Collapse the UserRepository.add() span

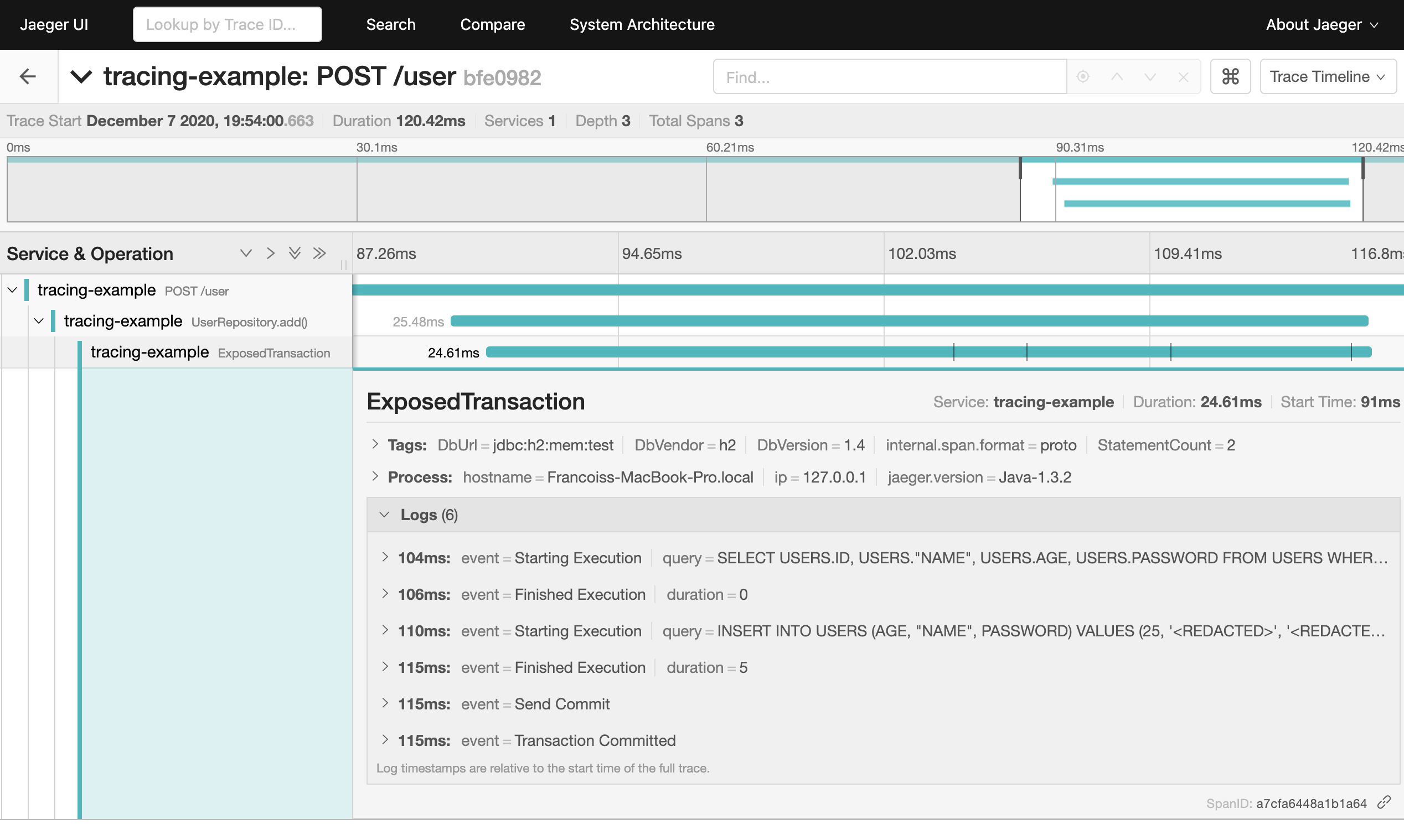39,322
